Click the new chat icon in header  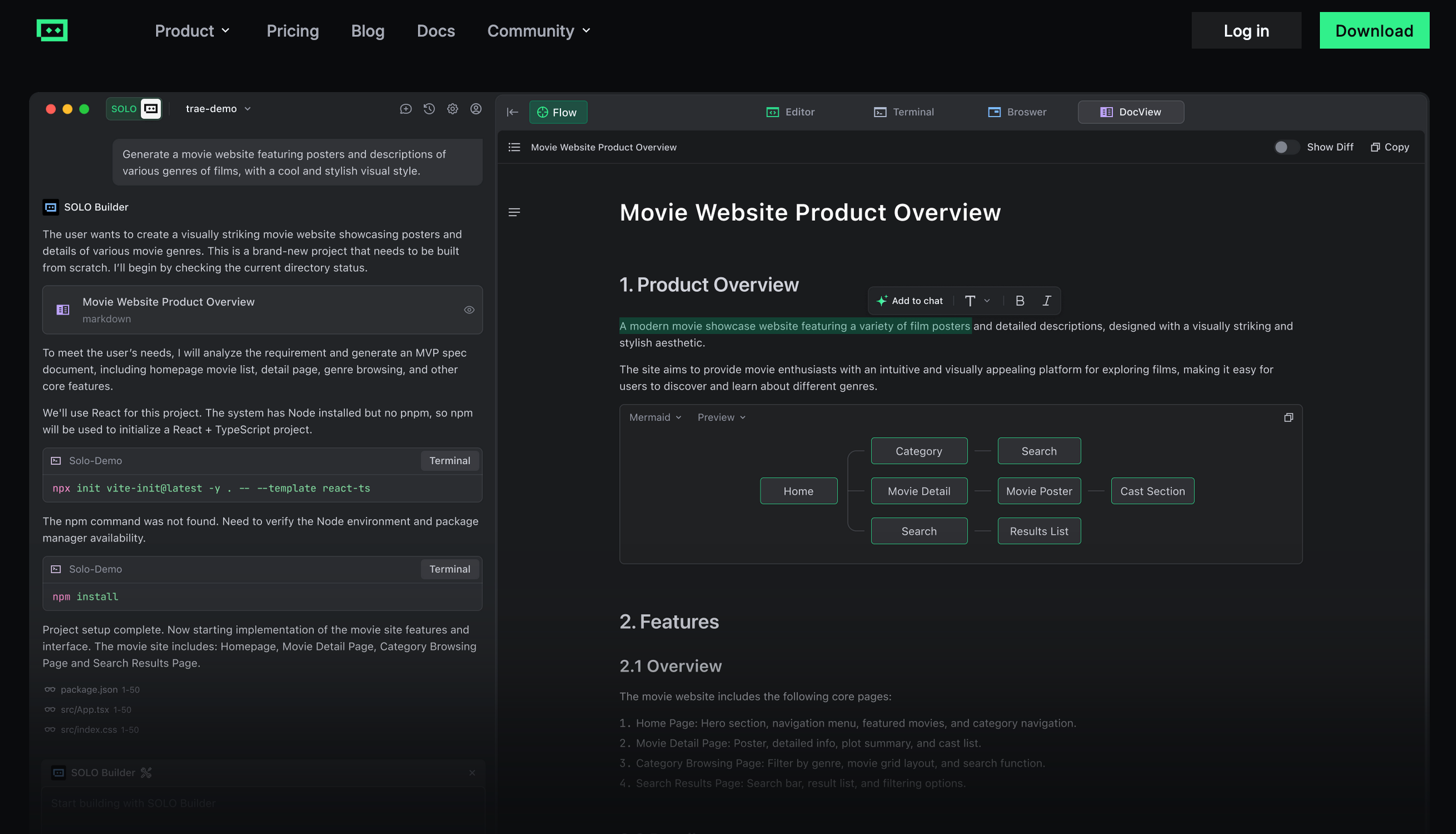click(405, 109)
